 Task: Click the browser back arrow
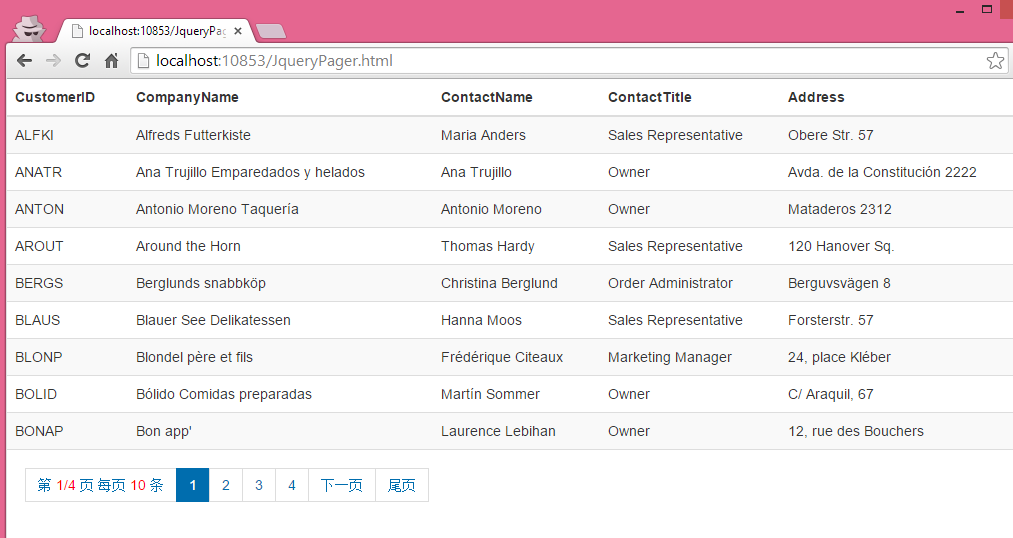point(25,61)
